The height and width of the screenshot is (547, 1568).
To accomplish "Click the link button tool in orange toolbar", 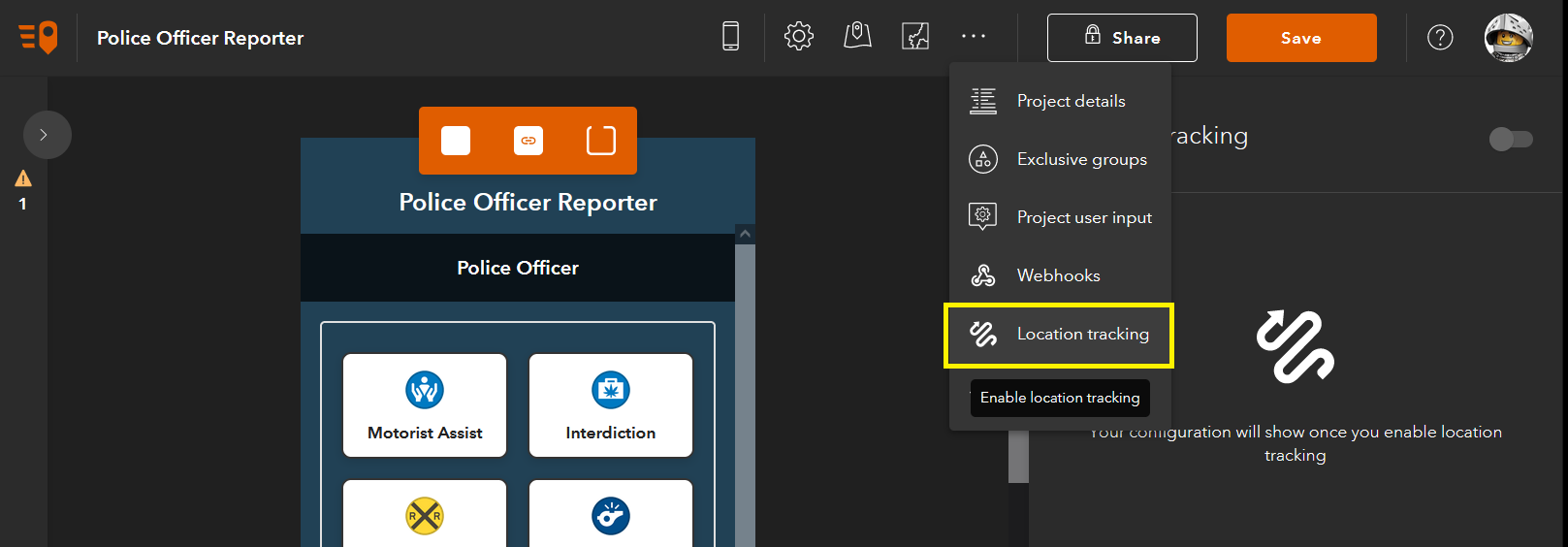I will (528, 141).
